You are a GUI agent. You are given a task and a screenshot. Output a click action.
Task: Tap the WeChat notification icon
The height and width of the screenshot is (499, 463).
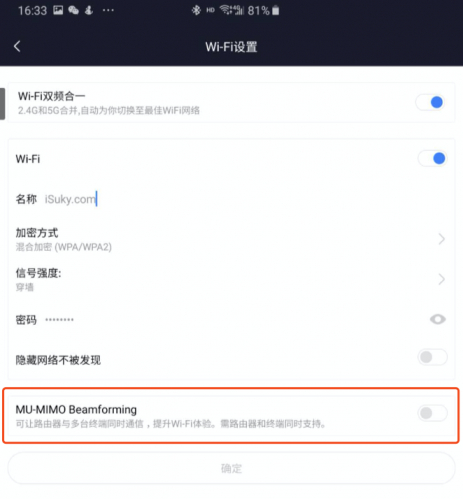(73, 10)
